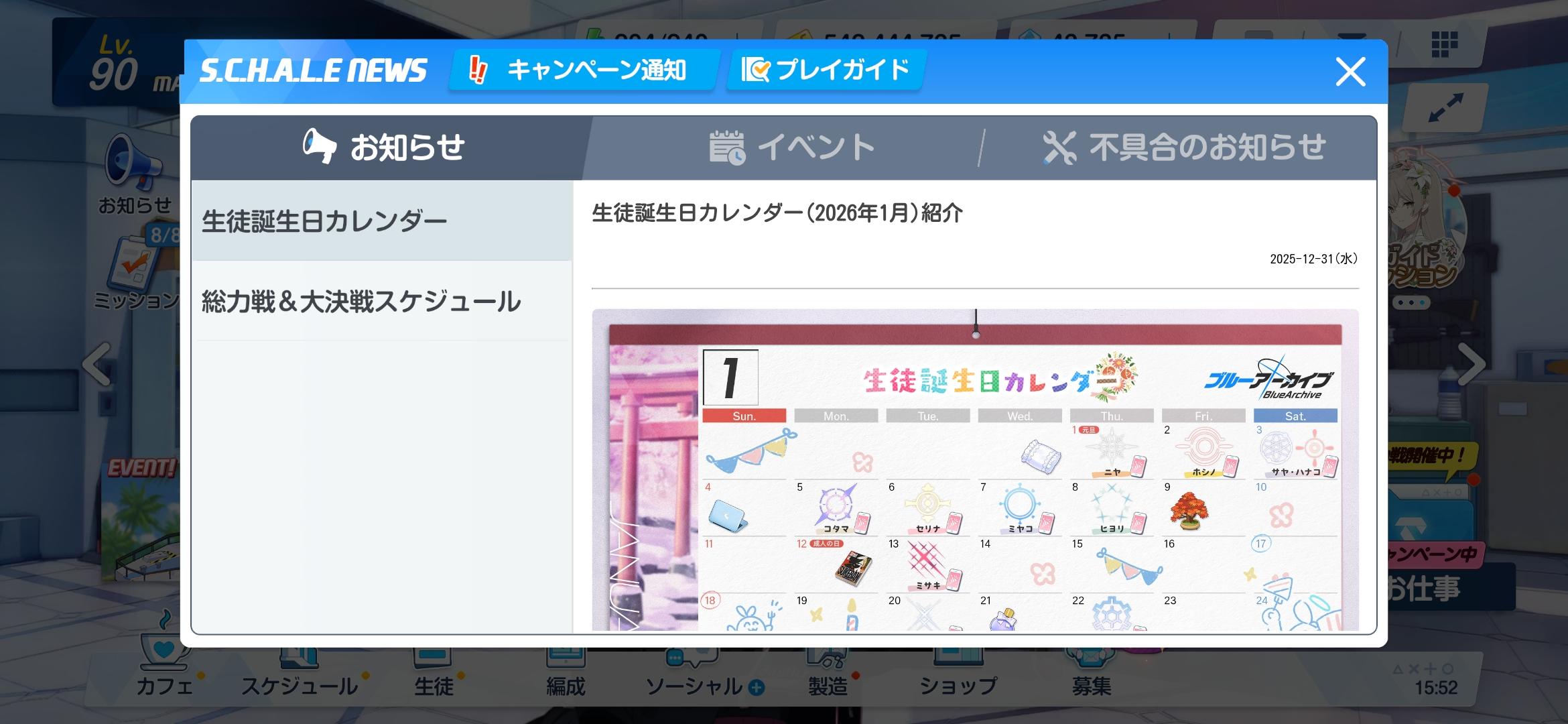Viewport: 1568px width, 724px height.
Task: Click the birthday calendar image
Action: coord(975,469)
